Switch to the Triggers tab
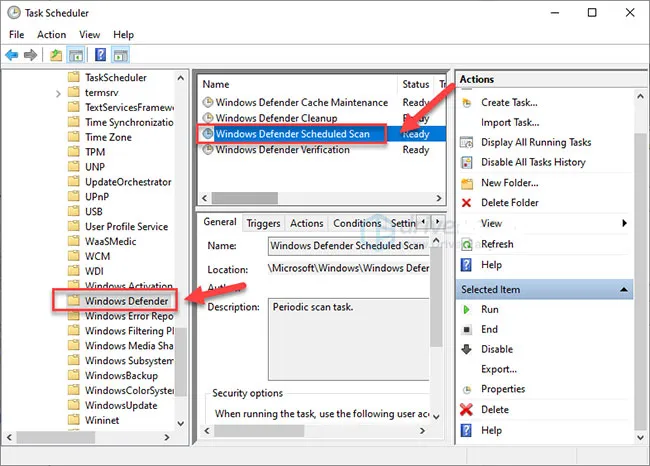 tap(263, 223)
